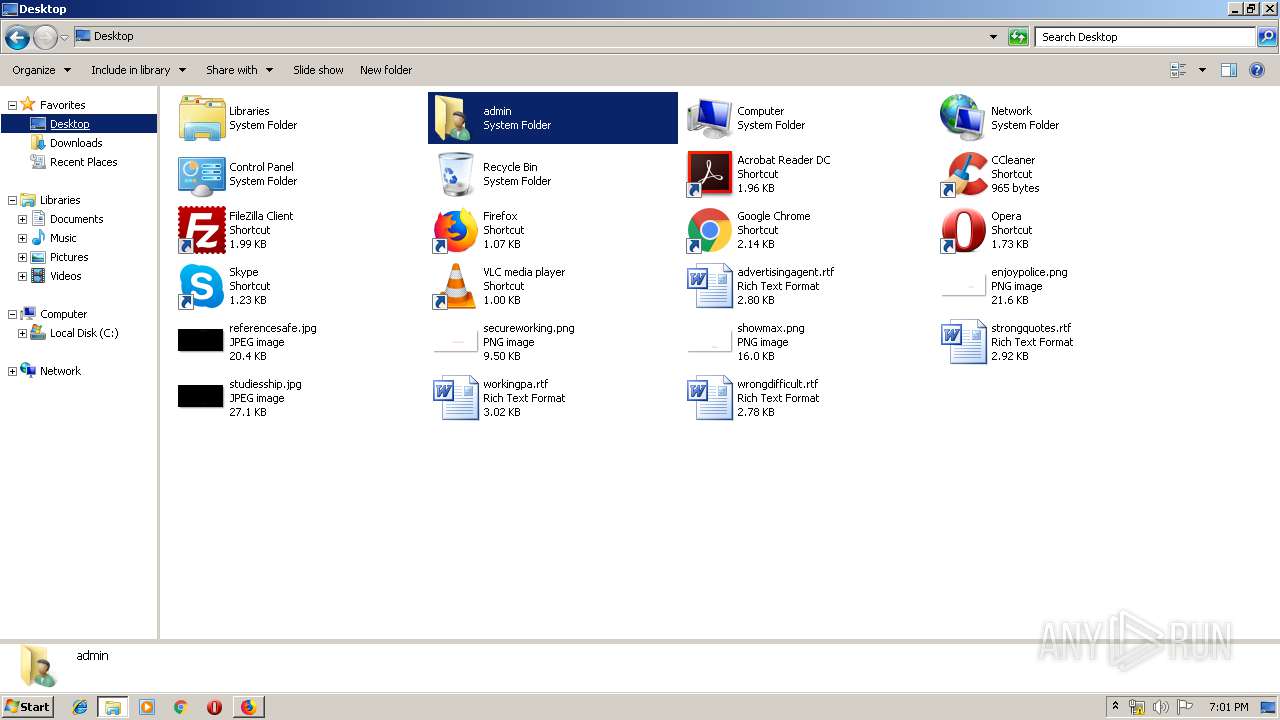This screenshot has width=1280, height=720.
Task: Select the referencesafe.jpg thumbnail
Action: tap(201, 340)
